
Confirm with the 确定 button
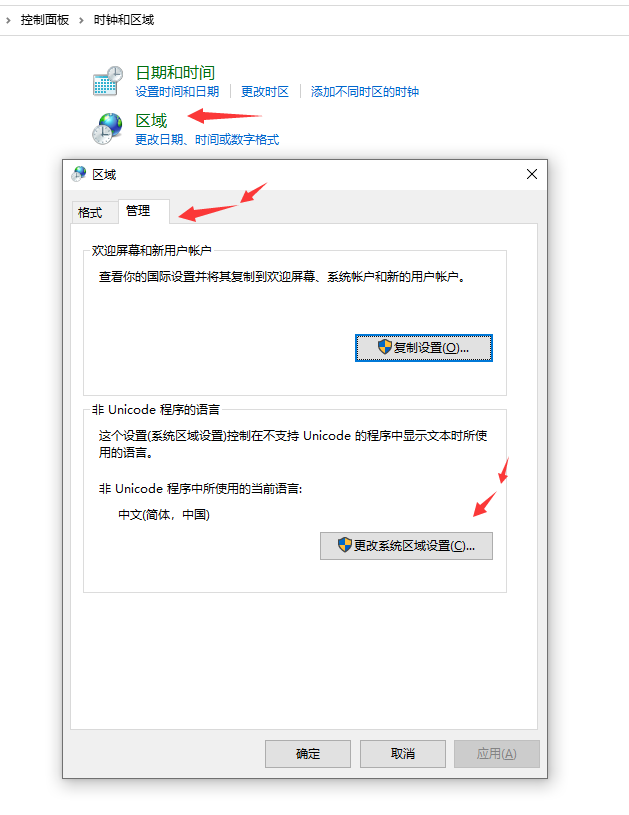[308, 754]
